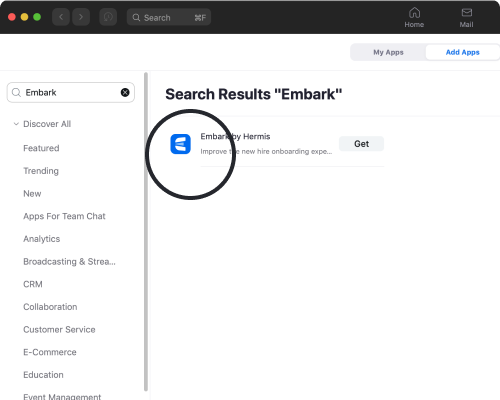Select the E-Commerce category
The width and height of the screenshot is (500, 400).
click(50, 352)
